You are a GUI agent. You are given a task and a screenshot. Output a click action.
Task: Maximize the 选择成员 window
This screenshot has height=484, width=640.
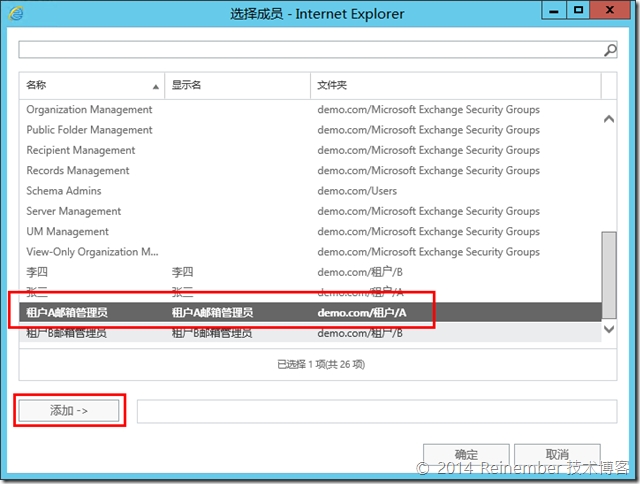coord(578,10)
